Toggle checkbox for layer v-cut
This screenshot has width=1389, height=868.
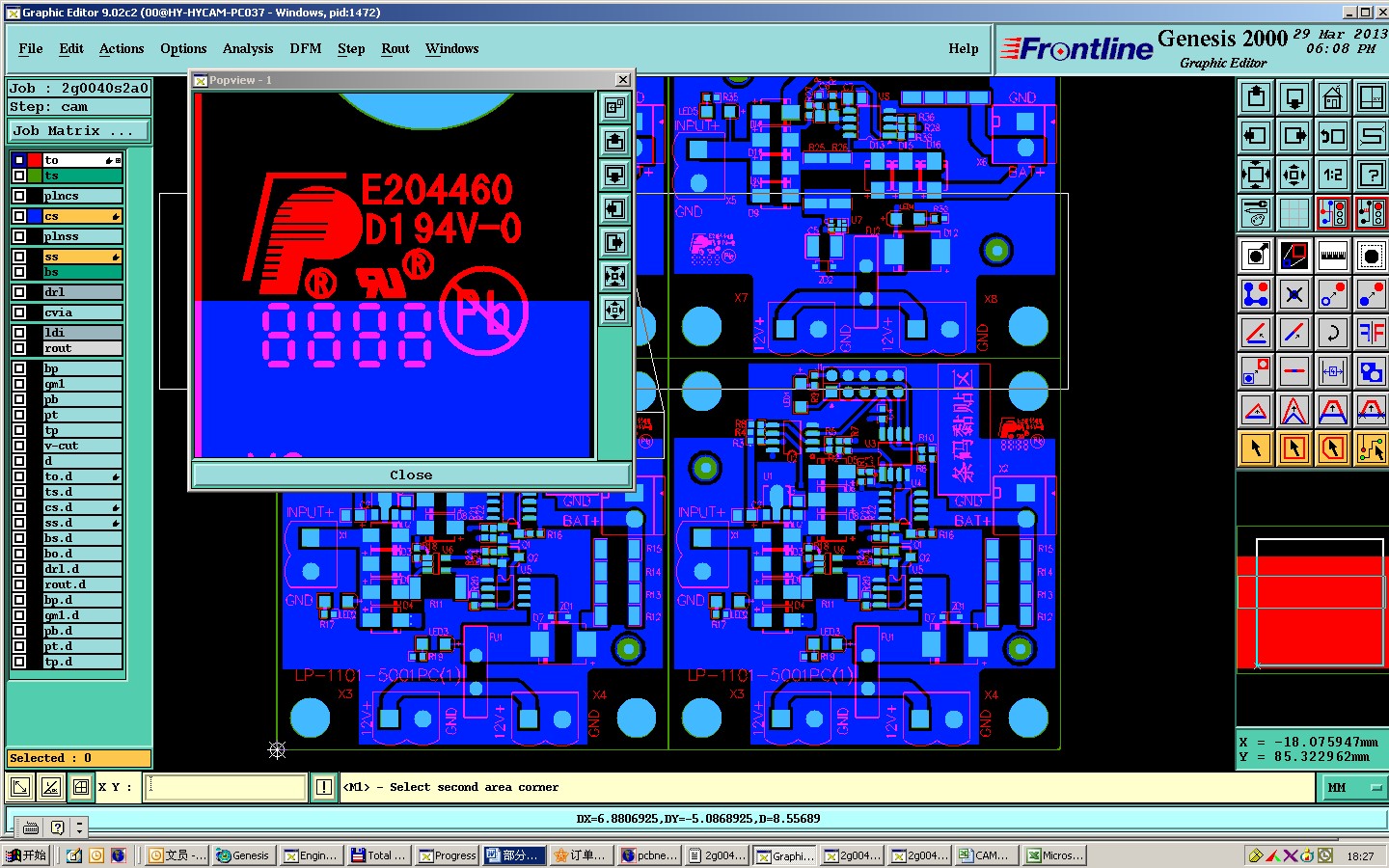pyautogui.click(x=19, y=446)
